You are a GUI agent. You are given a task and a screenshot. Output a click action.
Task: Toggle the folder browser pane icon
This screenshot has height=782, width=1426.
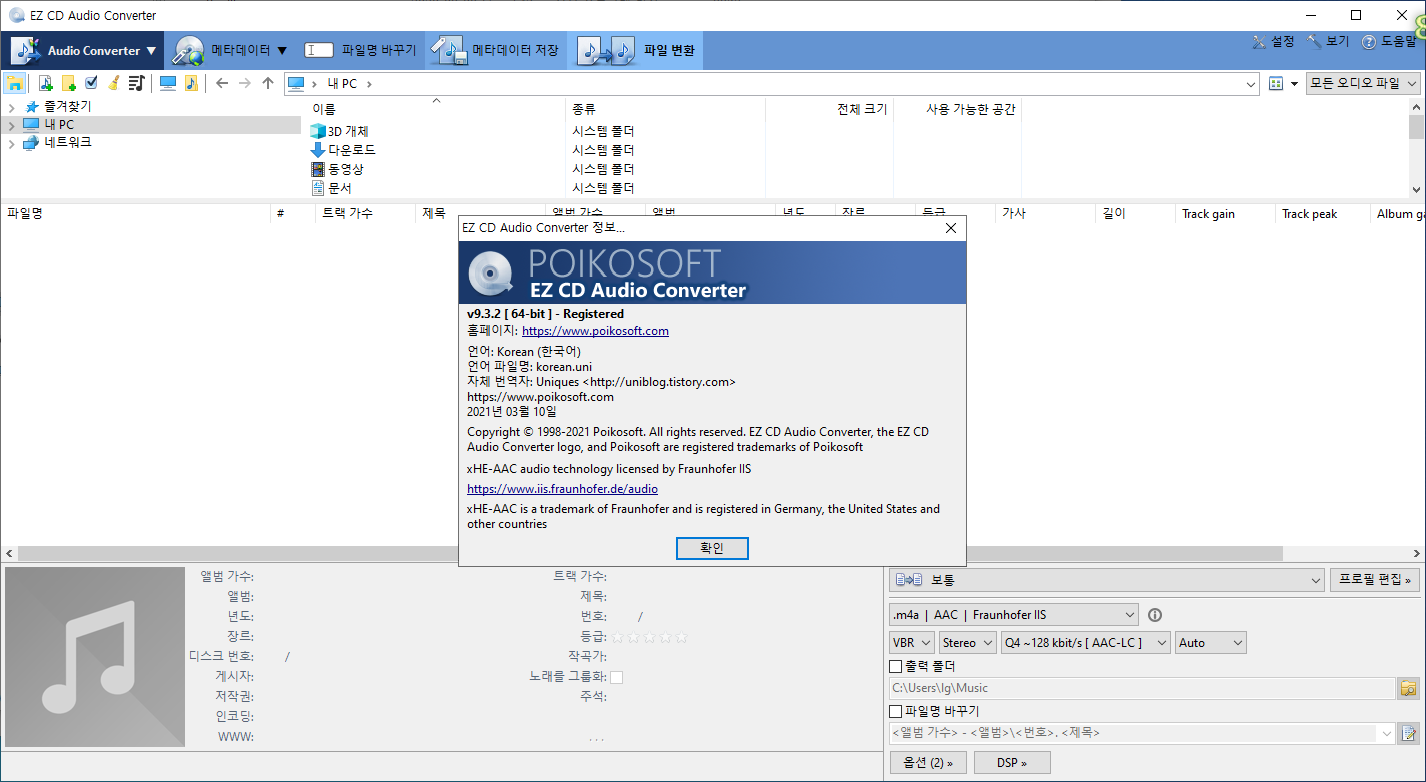[x=15, y=83]
